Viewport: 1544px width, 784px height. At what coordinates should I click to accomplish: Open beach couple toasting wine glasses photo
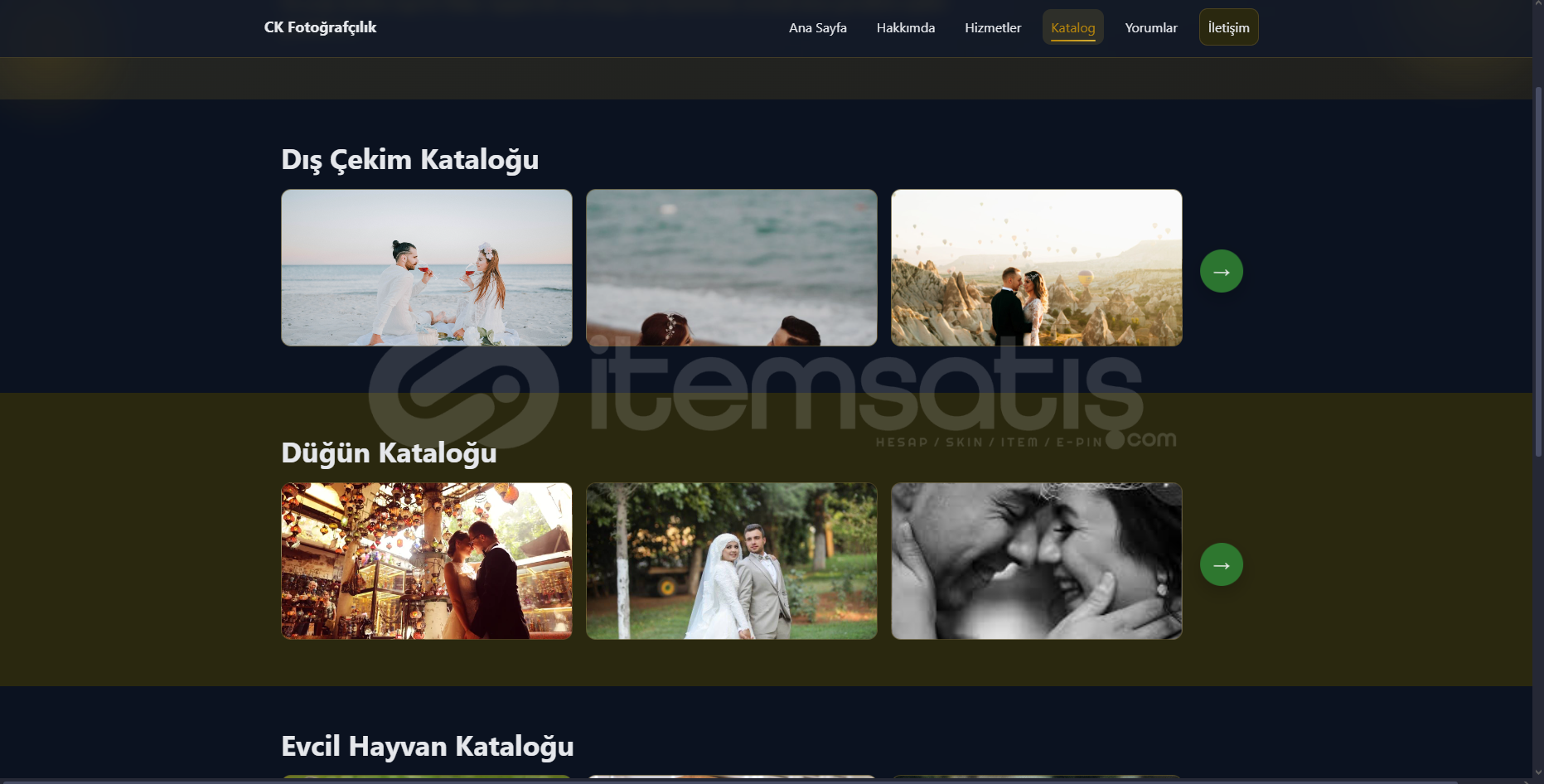click(426, 268)
